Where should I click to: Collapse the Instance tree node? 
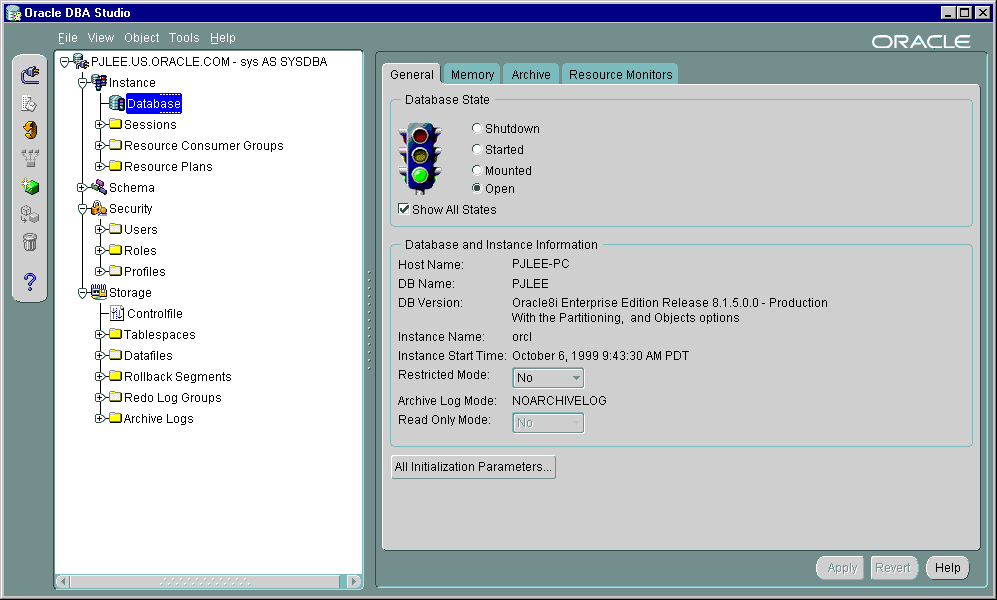click(x=83, y=83)
